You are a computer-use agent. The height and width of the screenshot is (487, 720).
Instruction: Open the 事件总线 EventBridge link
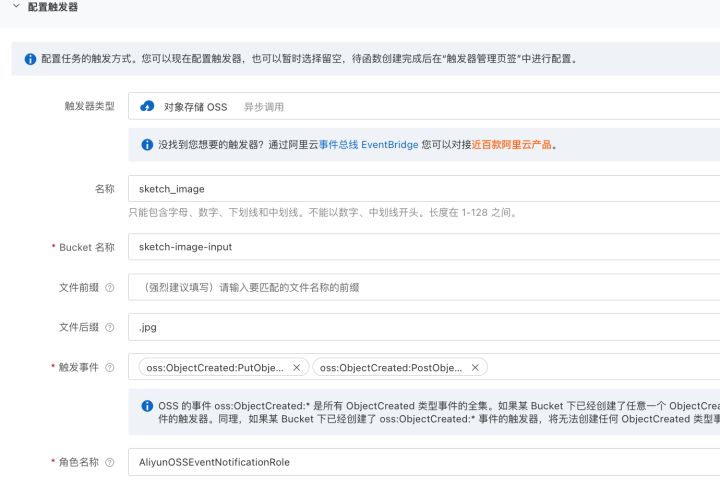368,145
